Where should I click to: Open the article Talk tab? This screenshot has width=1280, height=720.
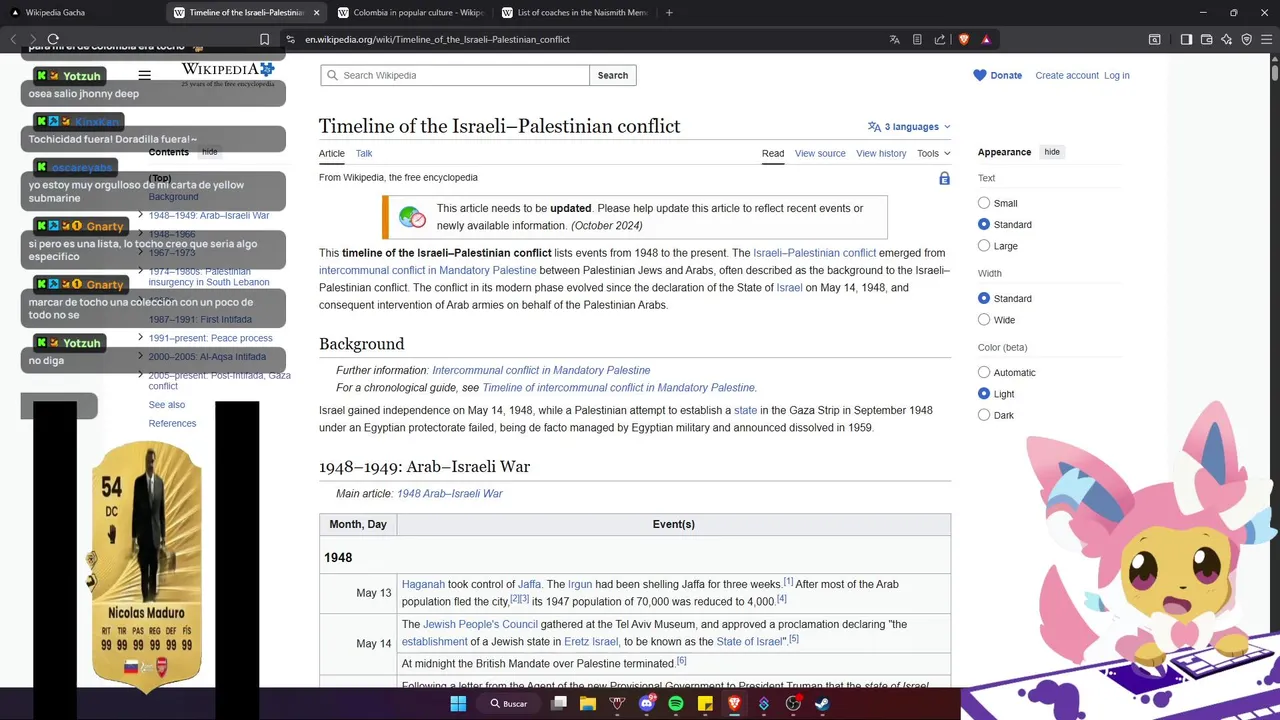coord(364,153)
